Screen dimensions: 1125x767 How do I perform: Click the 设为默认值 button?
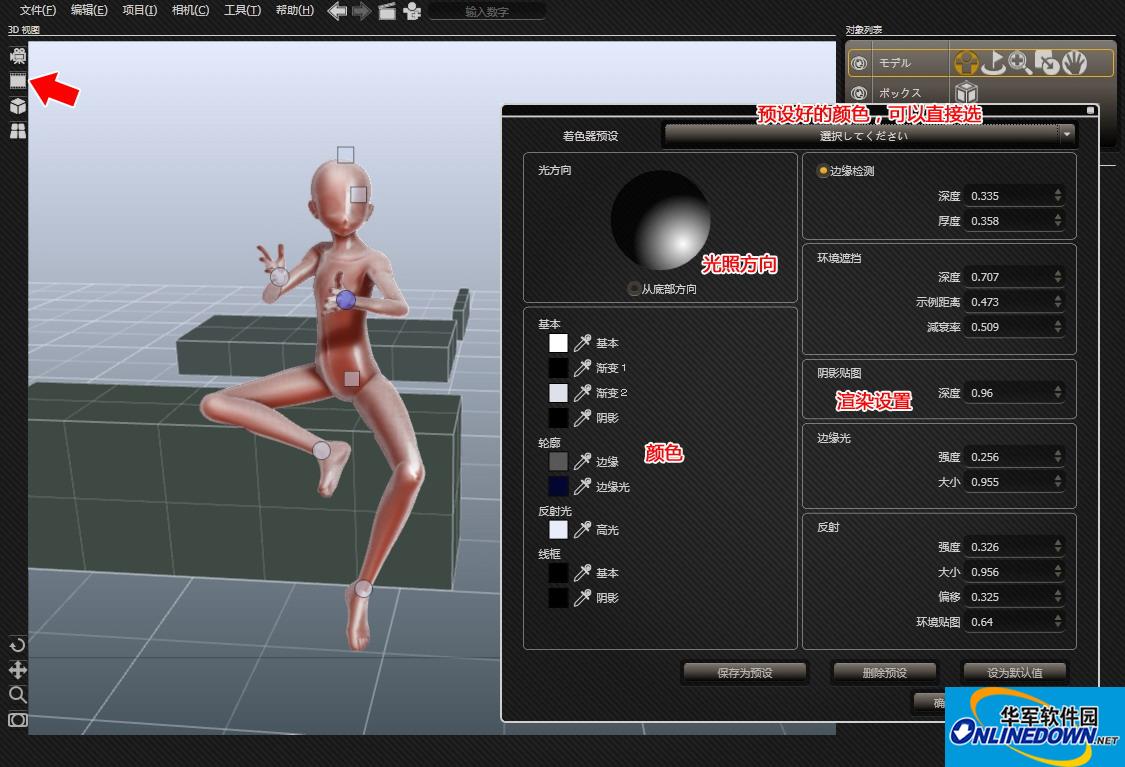[1014, 673]
